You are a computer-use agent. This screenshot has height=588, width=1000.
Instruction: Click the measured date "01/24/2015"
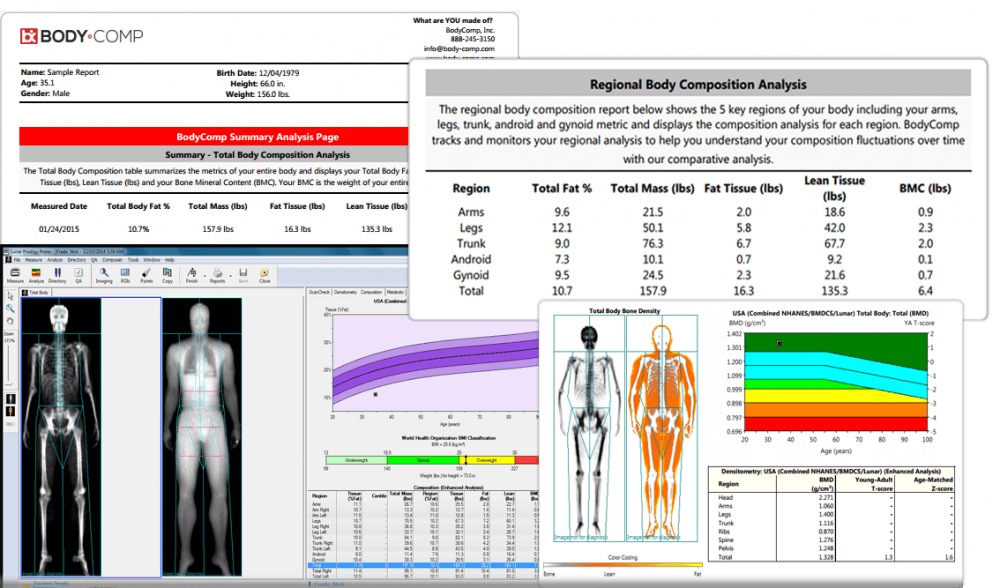(59, 229)
